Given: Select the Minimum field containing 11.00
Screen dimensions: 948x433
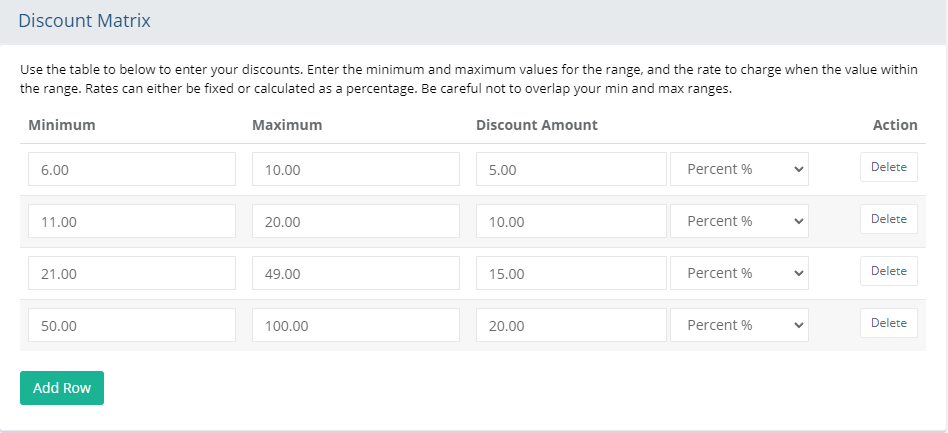Looking at the screenshot, I should pyautogui.click(x=132, y=221).
